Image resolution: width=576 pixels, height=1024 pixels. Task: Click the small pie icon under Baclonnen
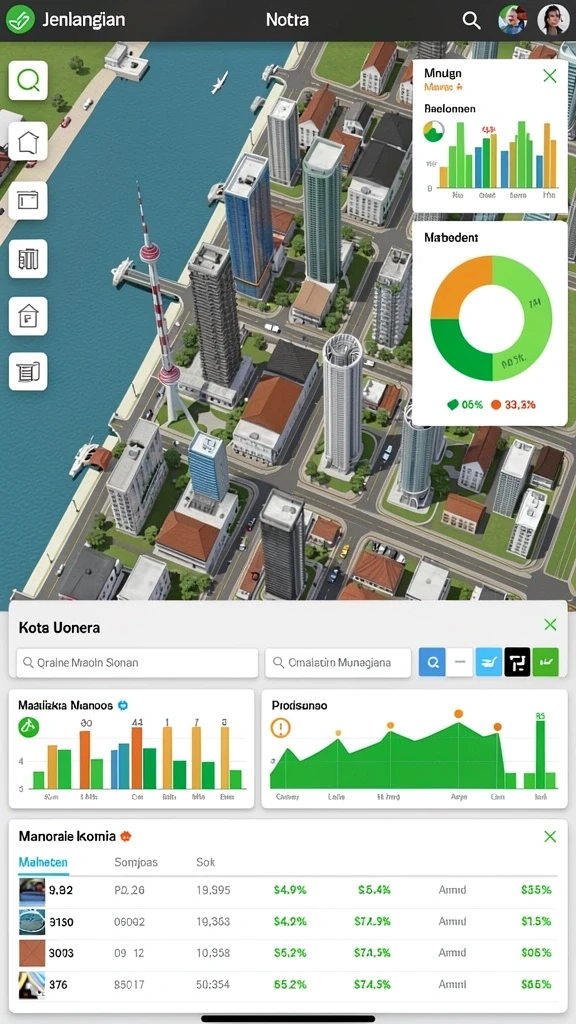pyautogui.click(x=434, y=131)
